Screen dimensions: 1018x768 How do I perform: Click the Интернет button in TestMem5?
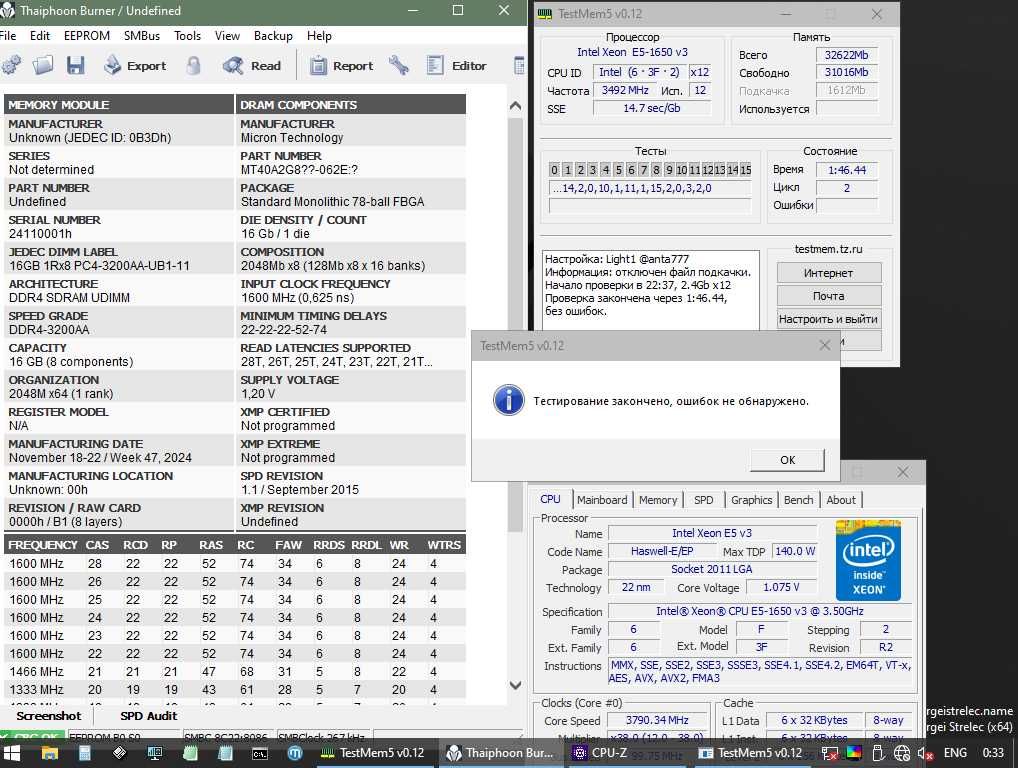[x=829, y=273]
